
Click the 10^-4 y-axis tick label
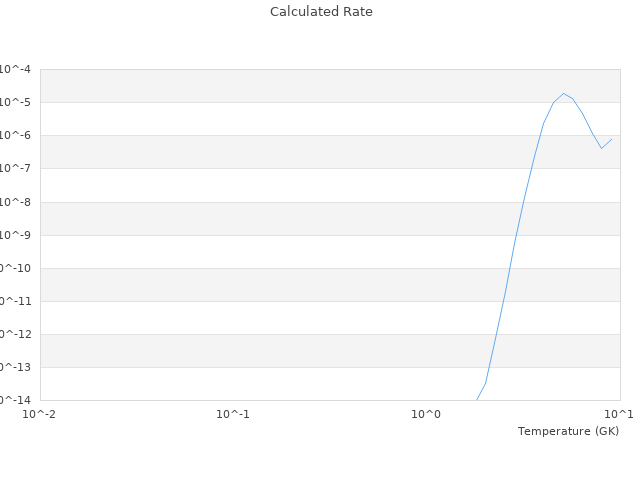coord(14,69)
